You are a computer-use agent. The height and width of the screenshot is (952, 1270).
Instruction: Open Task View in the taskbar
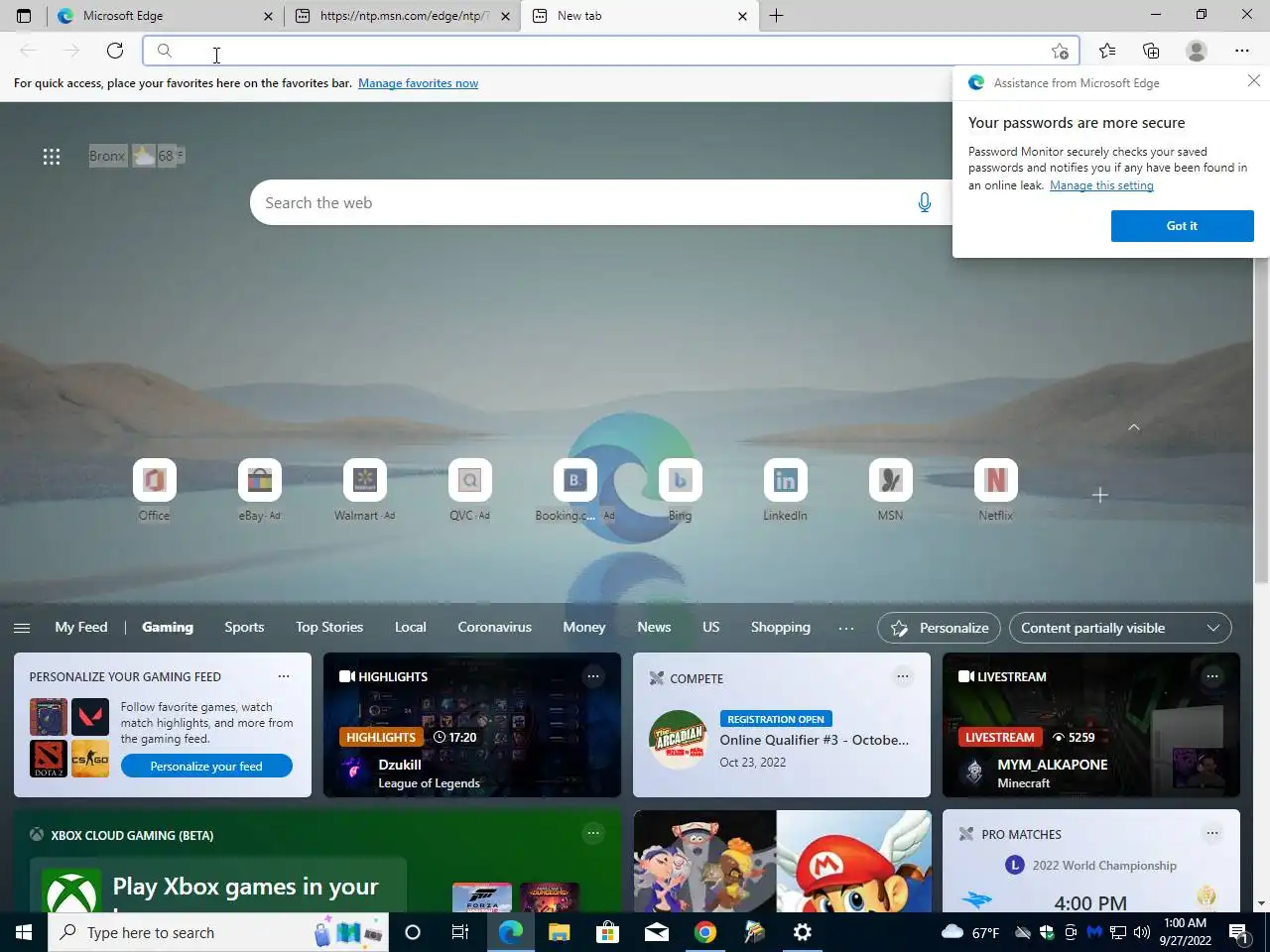coord(459,932)
